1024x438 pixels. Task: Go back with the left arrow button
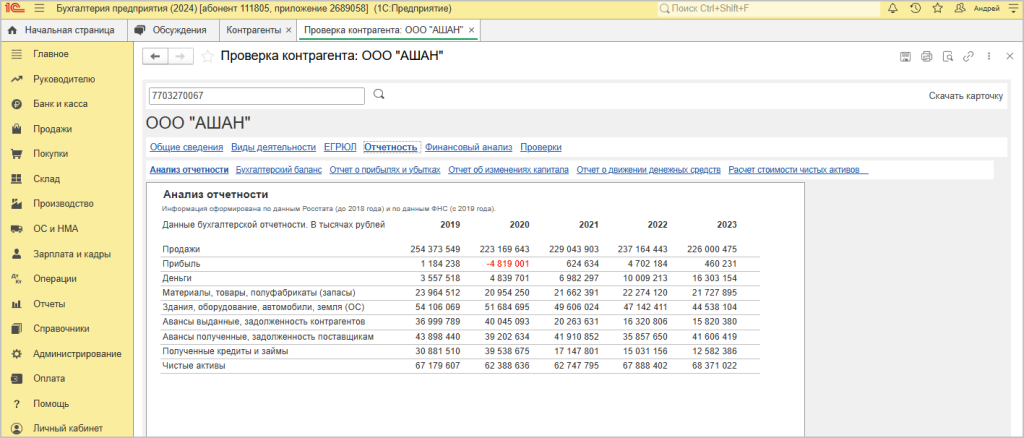point(155,57)
